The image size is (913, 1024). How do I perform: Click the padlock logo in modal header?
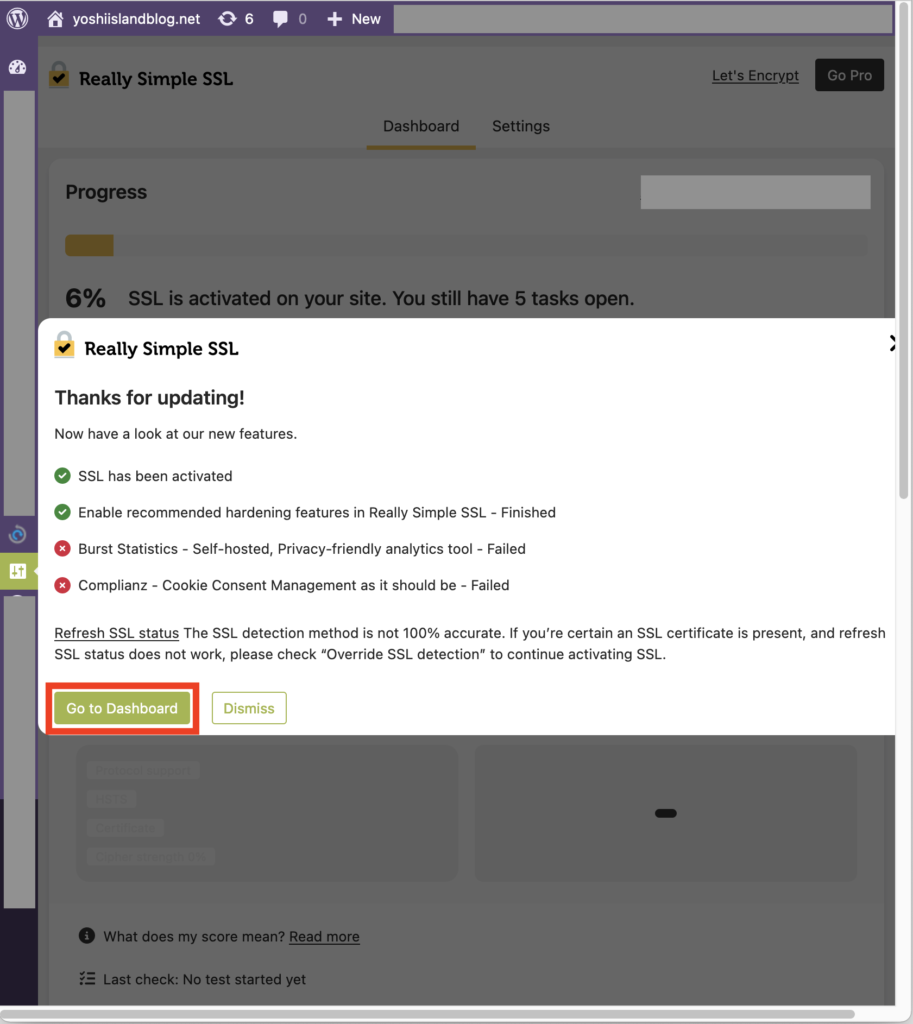pyautogui.click(x=64, y=345)
